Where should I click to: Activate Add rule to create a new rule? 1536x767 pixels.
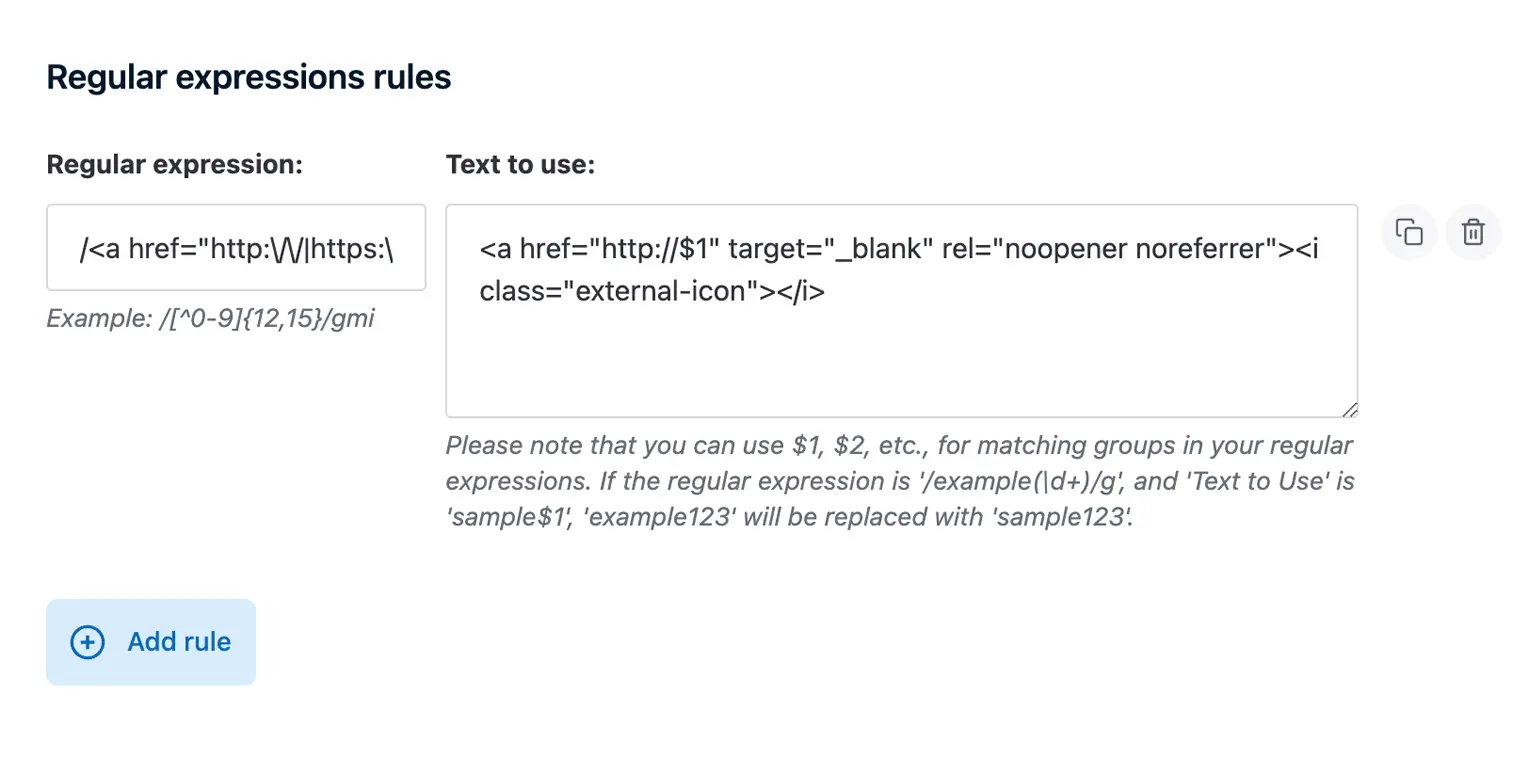click(151, 642)
